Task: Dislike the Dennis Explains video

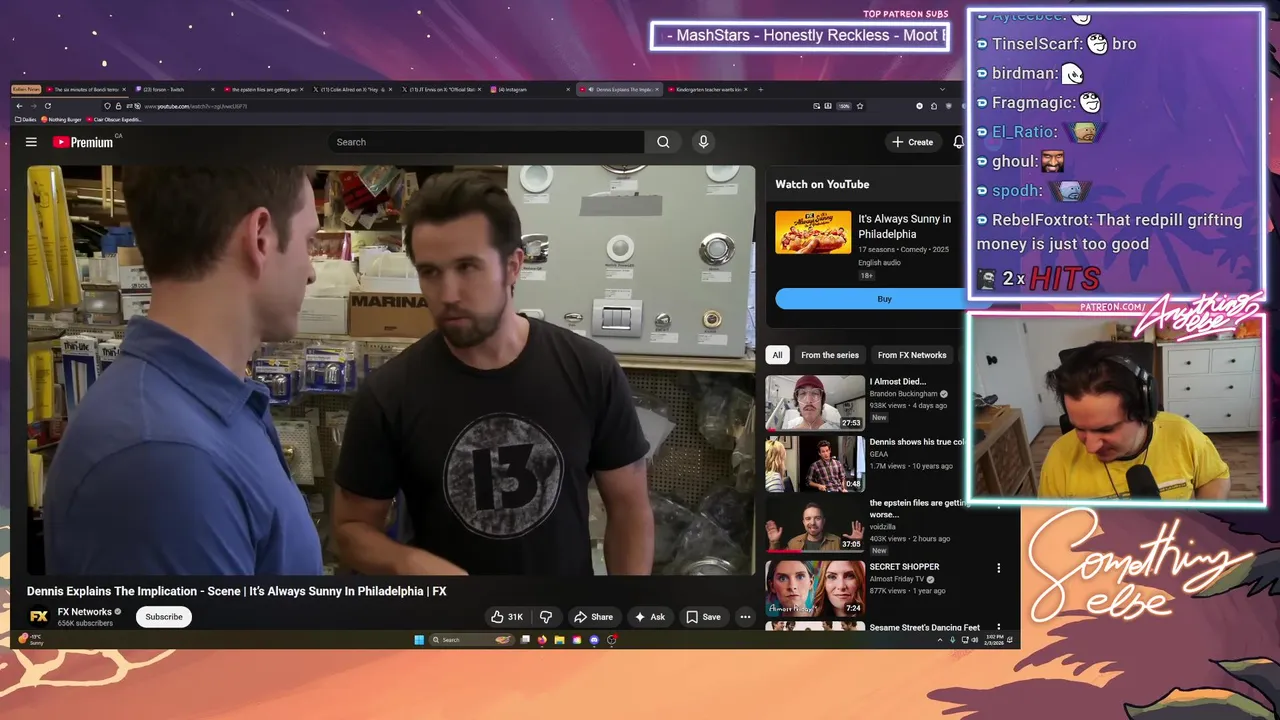Action: 546,617
